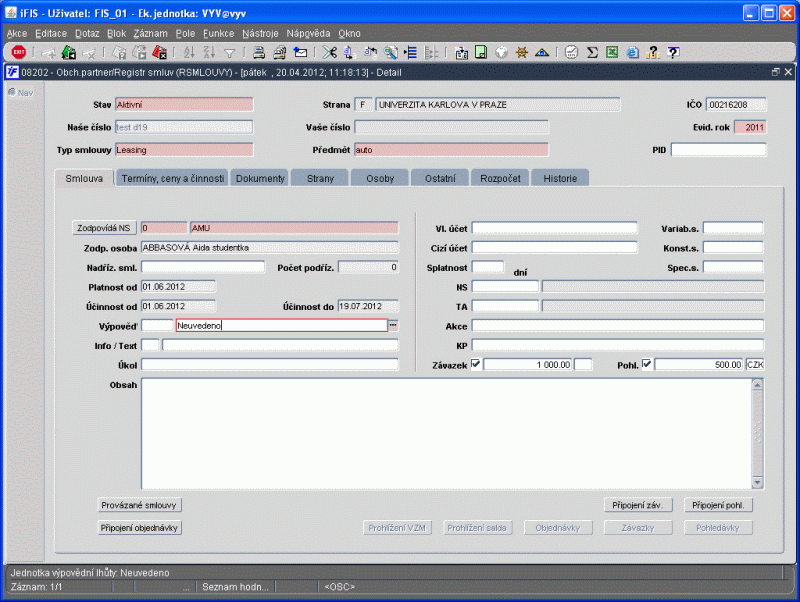The image size is (800, 602).
Task: Click the insert-record icon next to EXIT
Action: pos(48,53)
